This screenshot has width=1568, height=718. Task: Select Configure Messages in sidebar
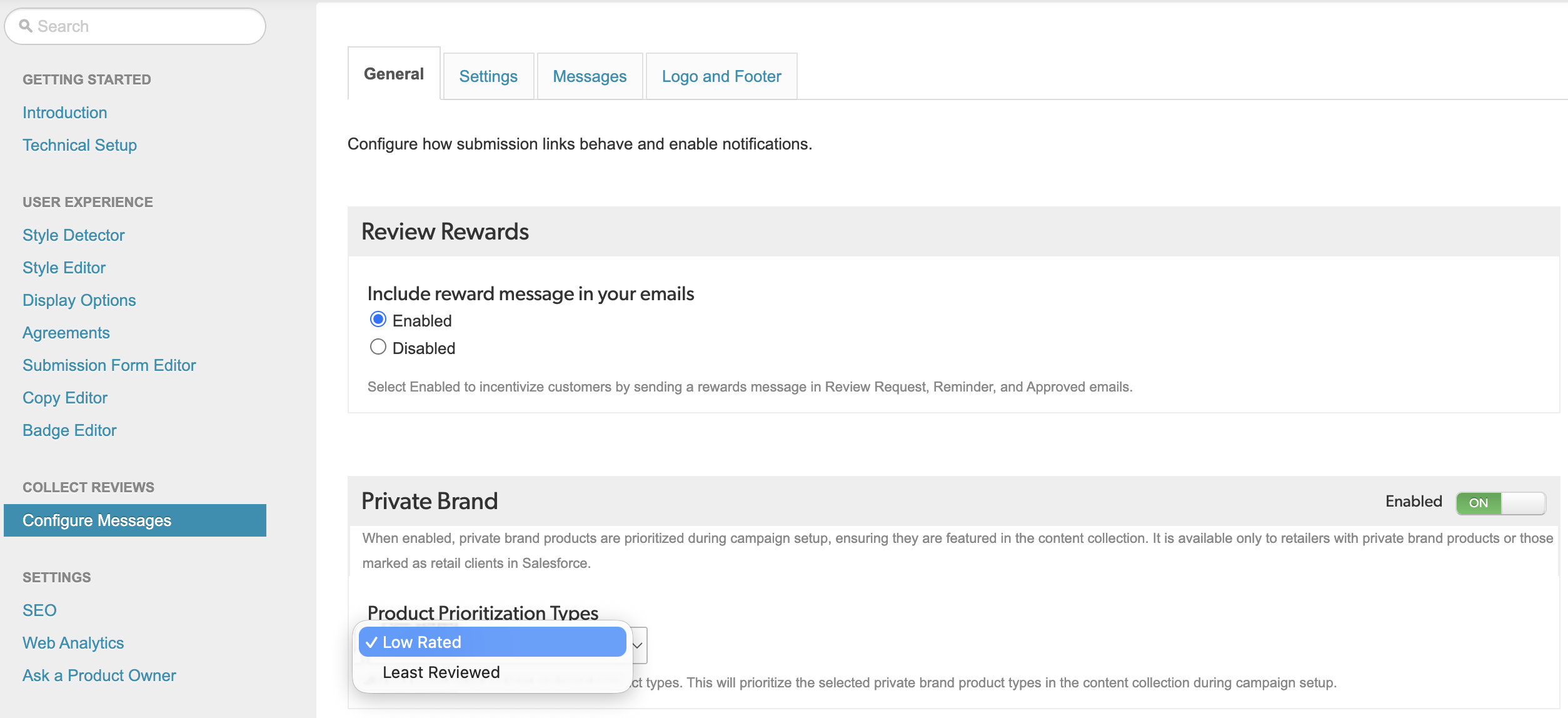point(135,520)
